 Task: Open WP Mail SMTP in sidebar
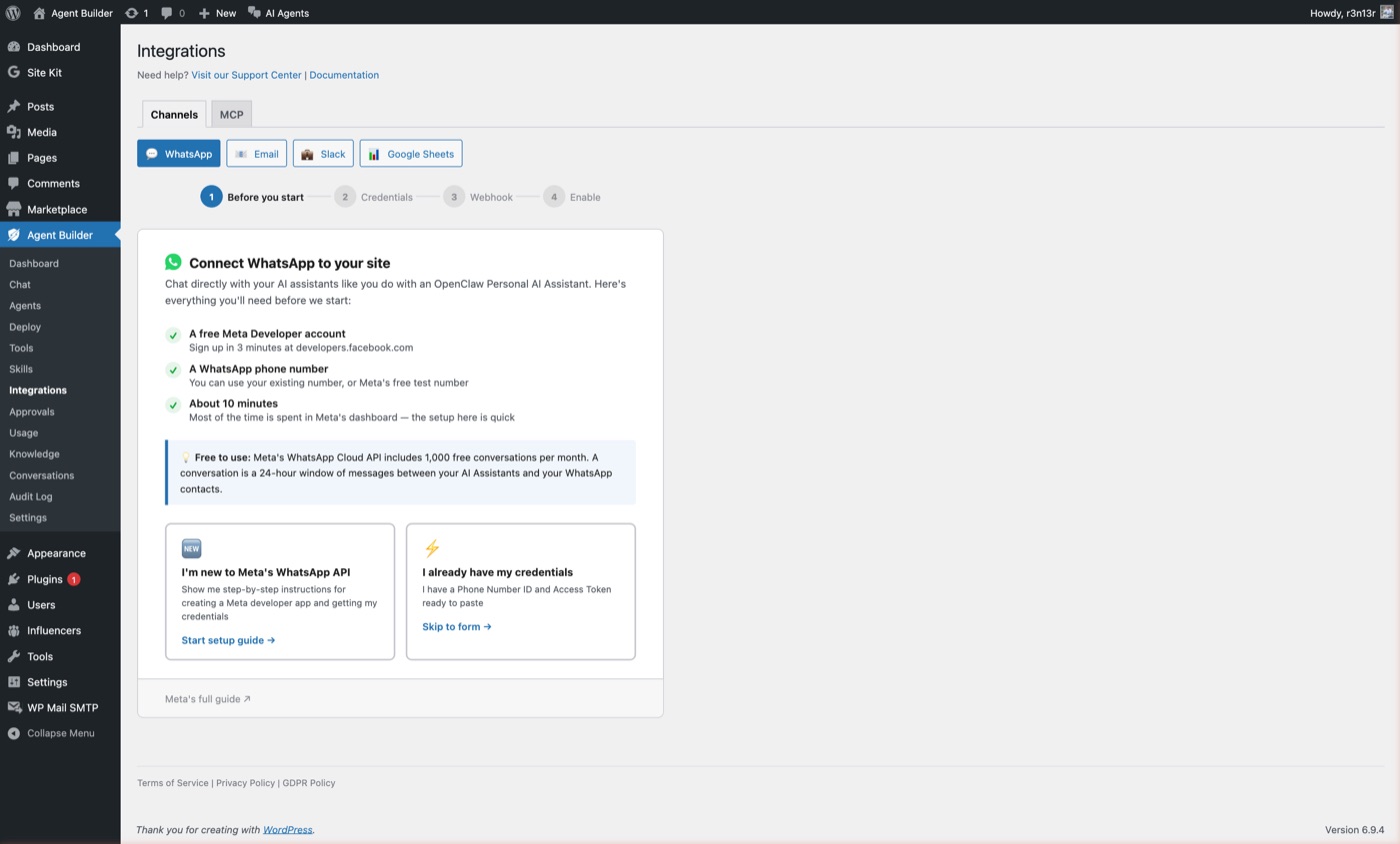tap(62, 708)
